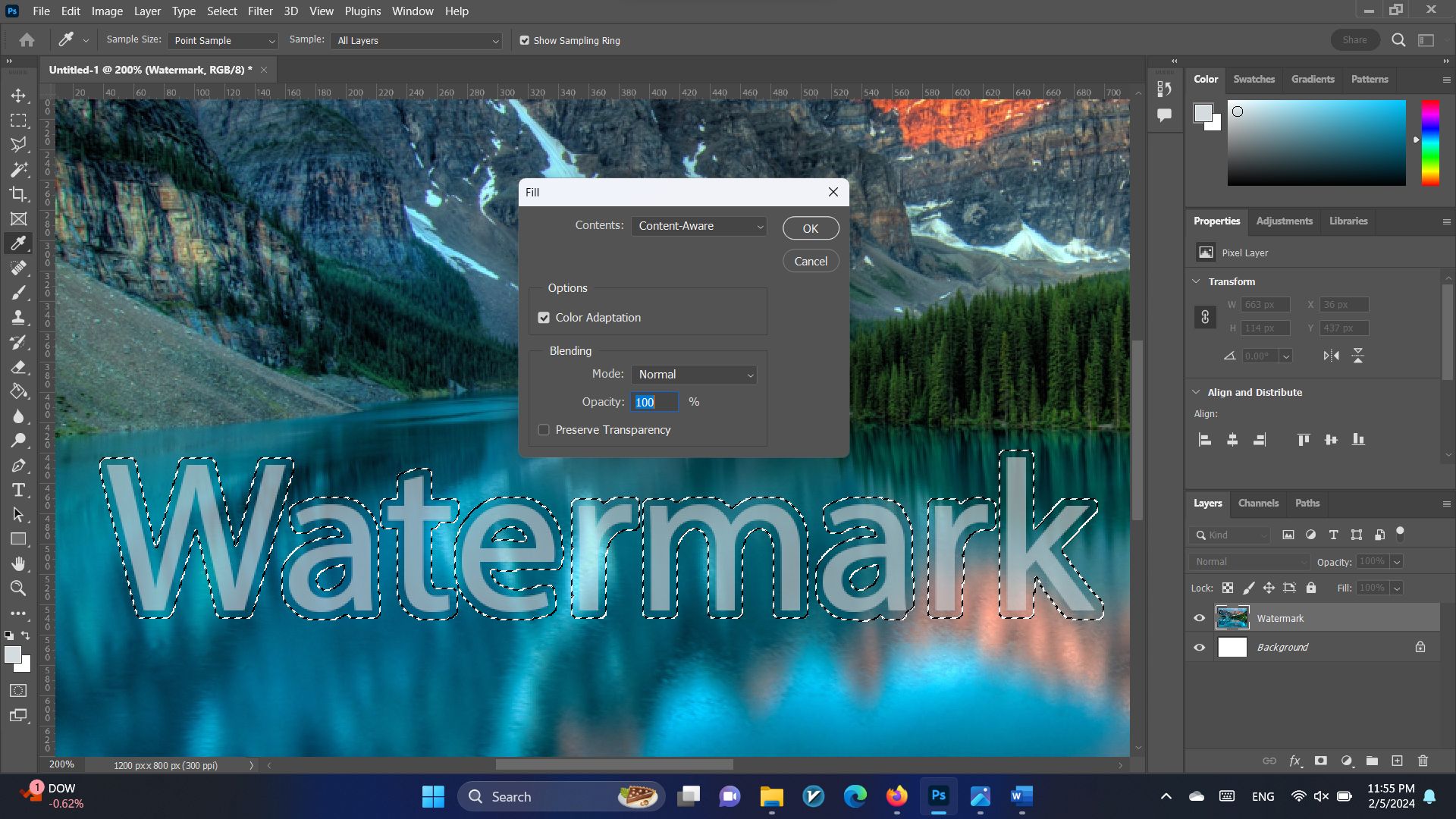Click the hue spectrum slider bar
1456x819 pixels.
(1429, 143)
